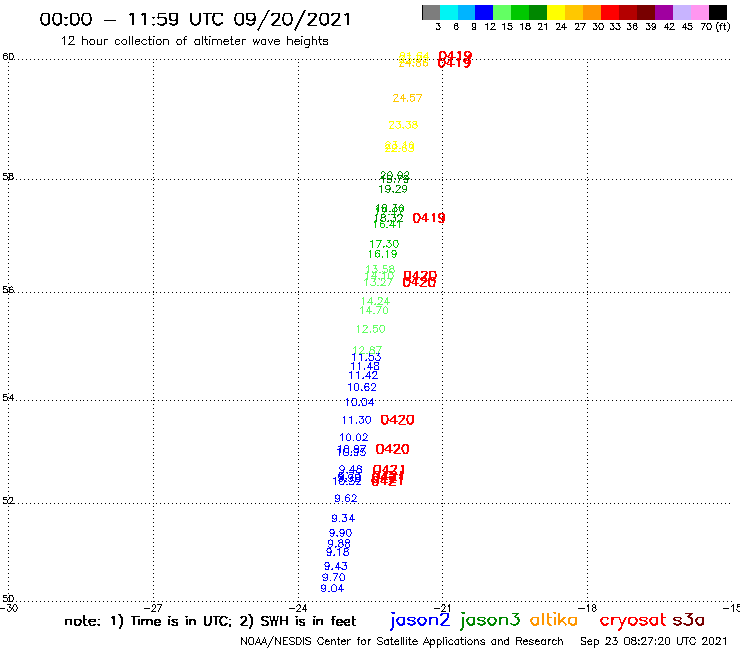Image resolution: width=740 pixels, height=650 pixels.
Task: Click the longitude axis label -21
Action: click(x=443, y=608)
